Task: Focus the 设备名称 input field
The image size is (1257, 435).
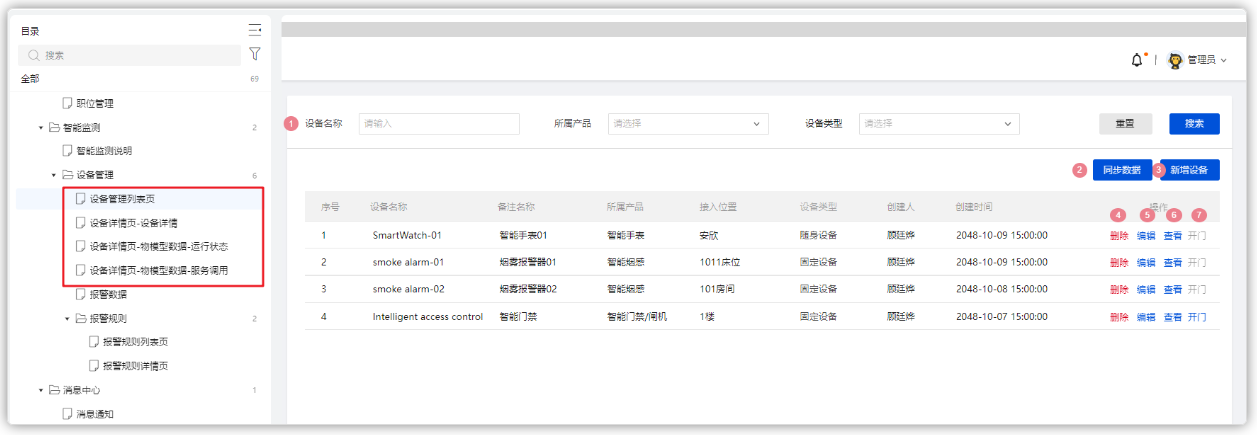Action: 439,124
